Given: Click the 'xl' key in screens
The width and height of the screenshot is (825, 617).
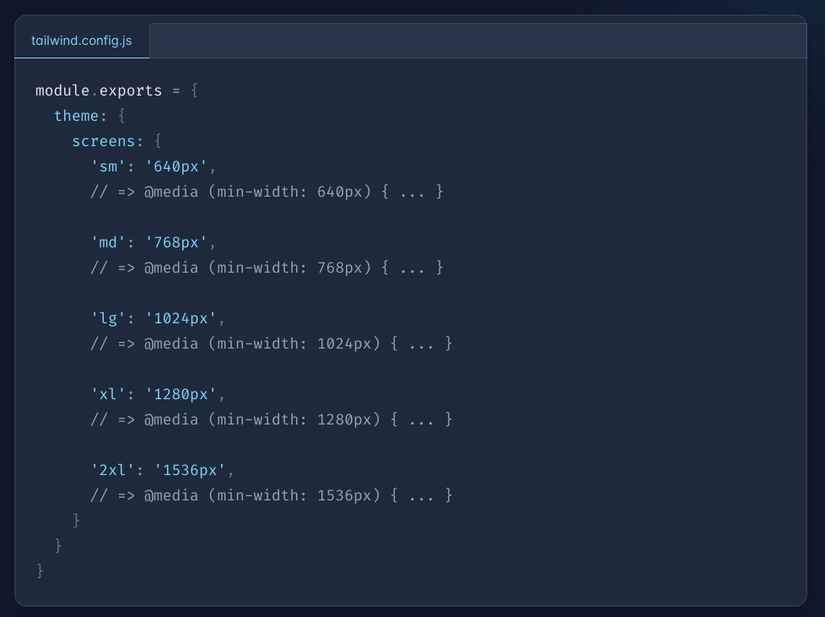Looking at the screenshot, I should 108,394.
